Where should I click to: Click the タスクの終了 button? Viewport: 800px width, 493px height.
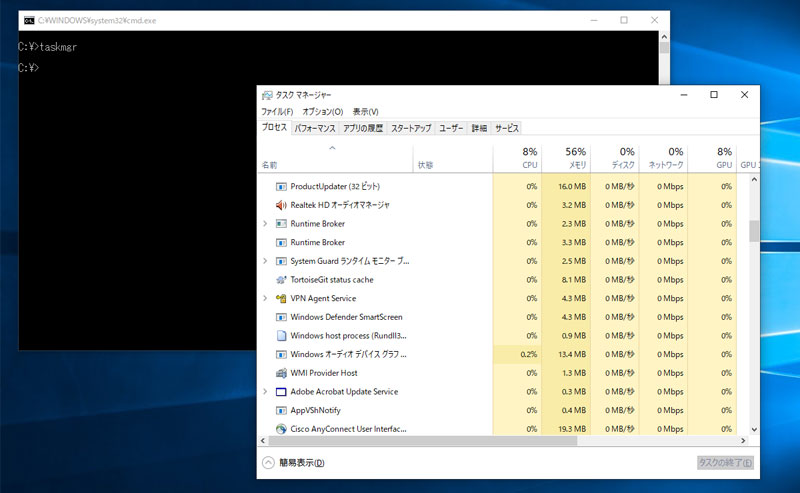click(x=725, y=463)
